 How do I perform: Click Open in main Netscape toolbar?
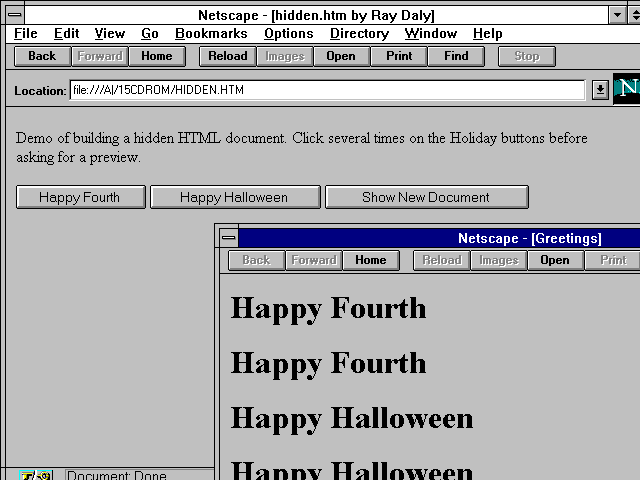[341, 56]
